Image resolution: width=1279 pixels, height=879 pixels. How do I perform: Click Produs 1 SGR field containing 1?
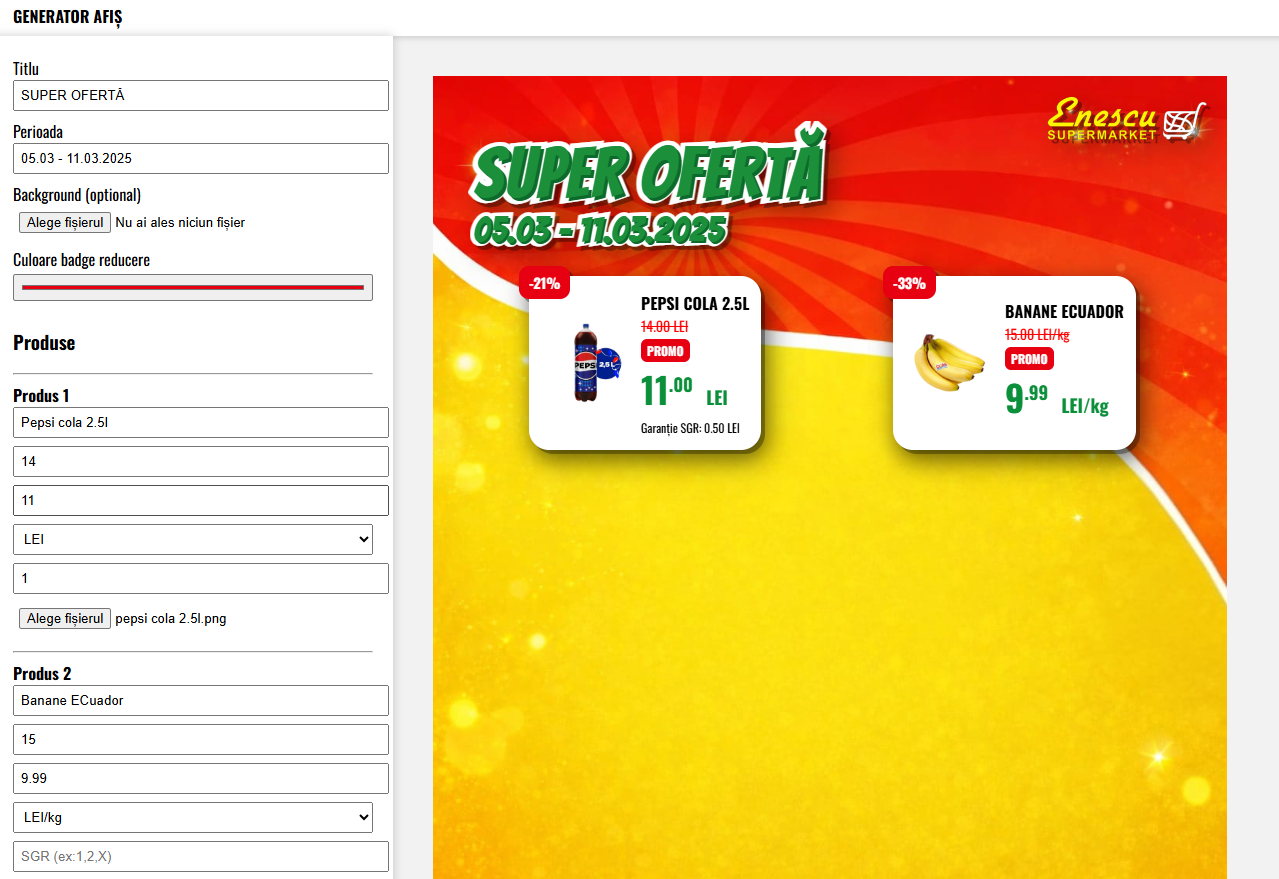pyautogui.click(x=200, y=579)
